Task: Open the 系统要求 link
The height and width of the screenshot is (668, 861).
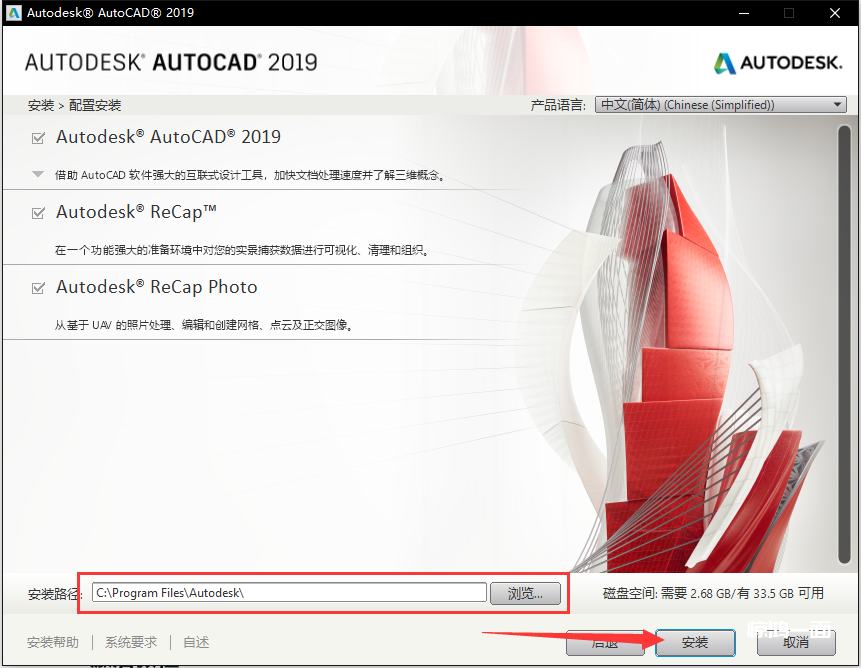Action: tap(131, 642)
